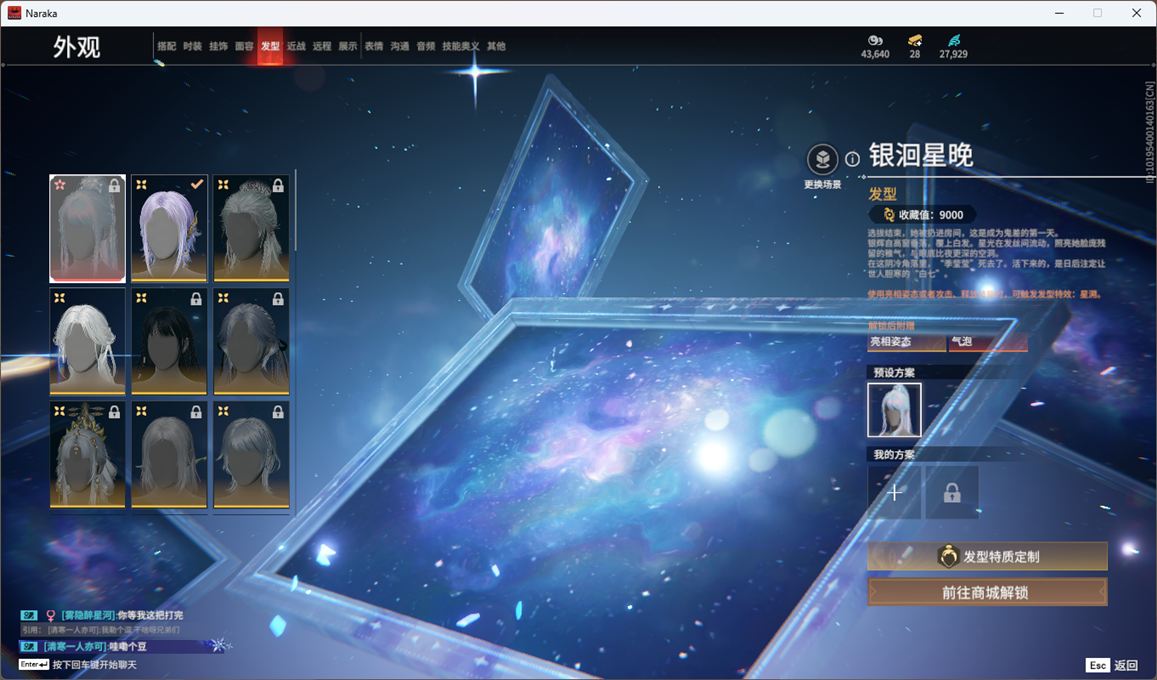The width and height of the screenshot is (1157, 680).
Task: Open the 沟通 tab
Action: [400, 46]
